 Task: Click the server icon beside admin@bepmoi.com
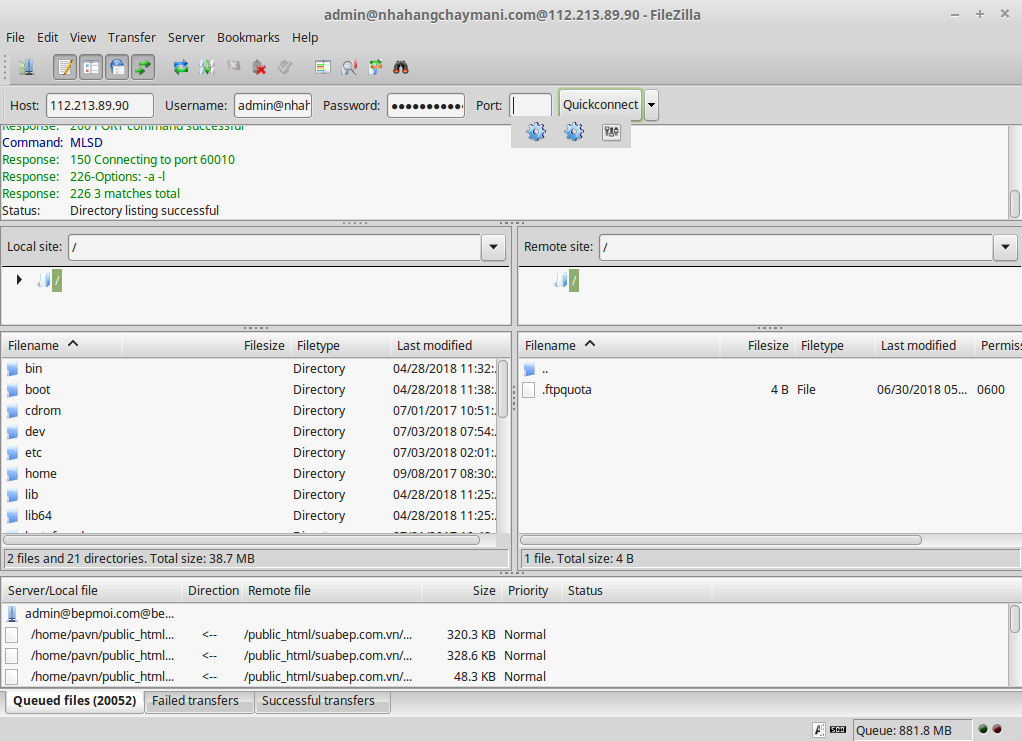tap(12, 614)
